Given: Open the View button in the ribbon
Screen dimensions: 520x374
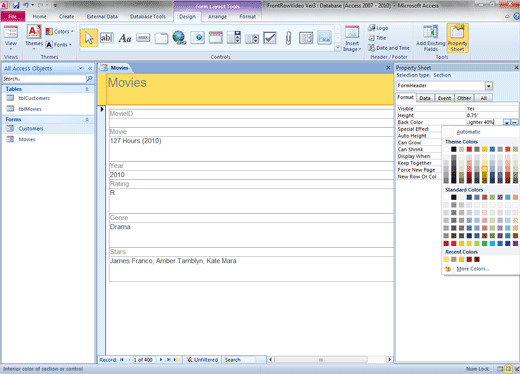Looking at the screenshot, I should 11,37.
